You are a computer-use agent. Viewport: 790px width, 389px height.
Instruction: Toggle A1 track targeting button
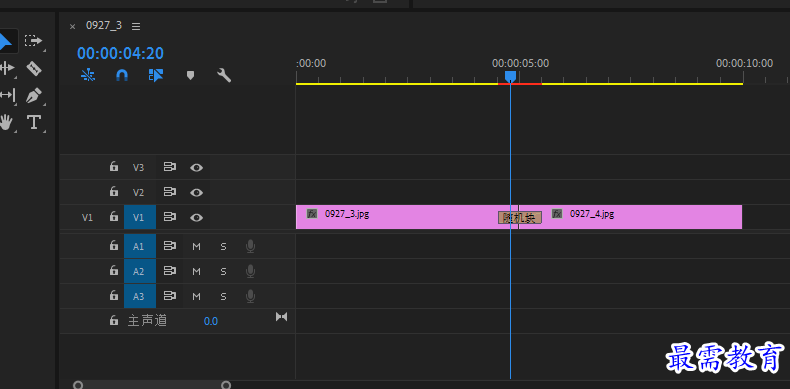pos(140,246)
